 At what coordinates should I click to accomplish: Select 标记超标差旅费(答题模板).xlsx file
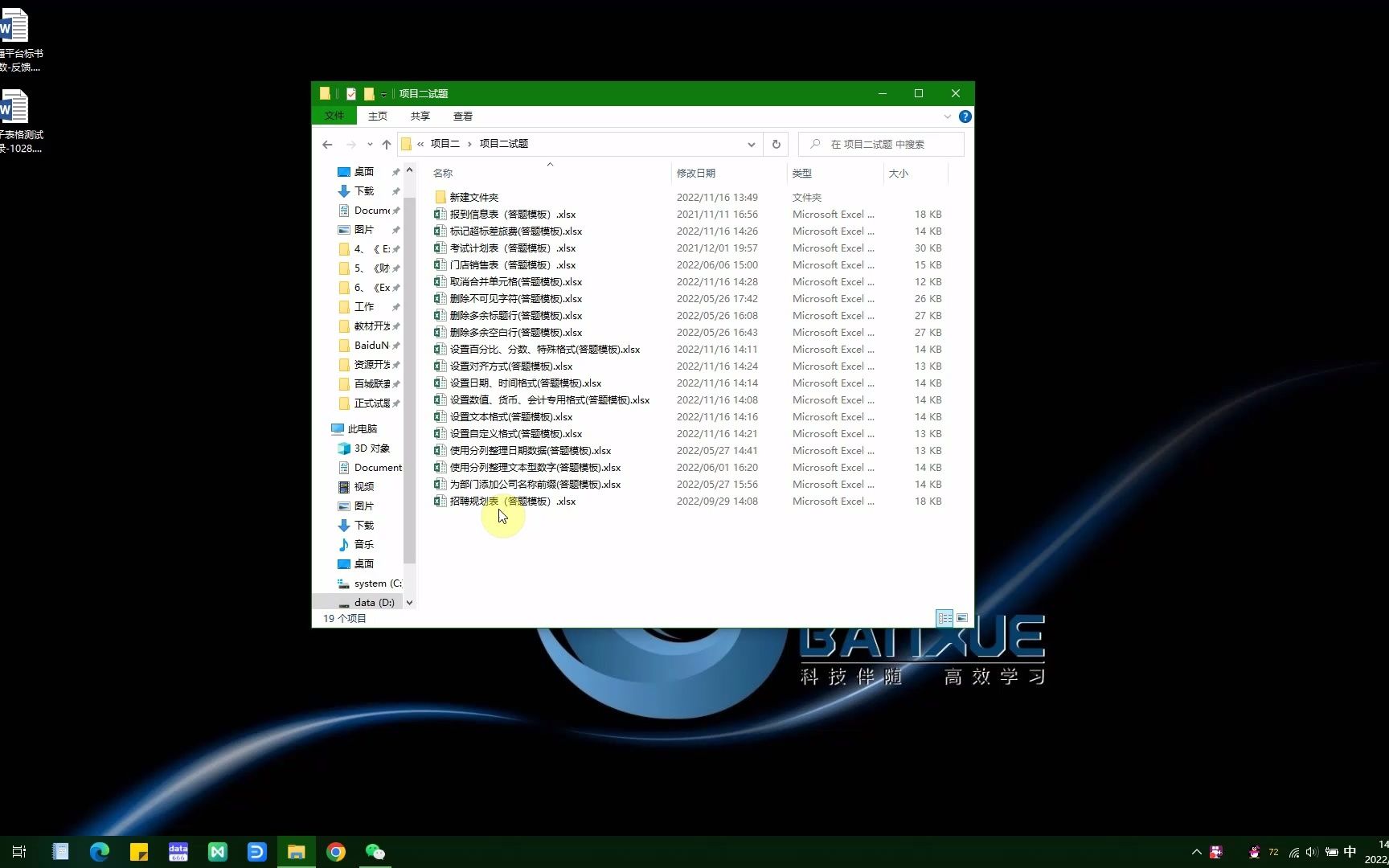point(516,231)
